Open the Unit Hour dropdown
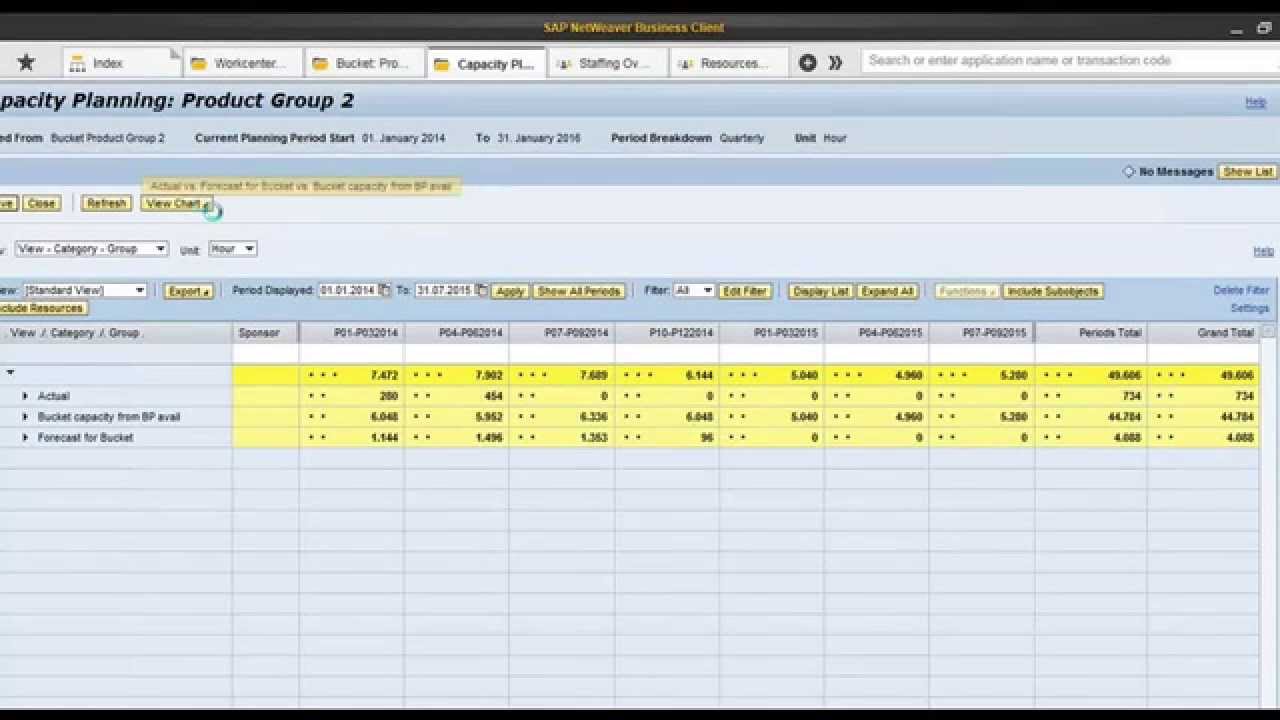The image size is (1280, 720). click(x=249, y=249)
